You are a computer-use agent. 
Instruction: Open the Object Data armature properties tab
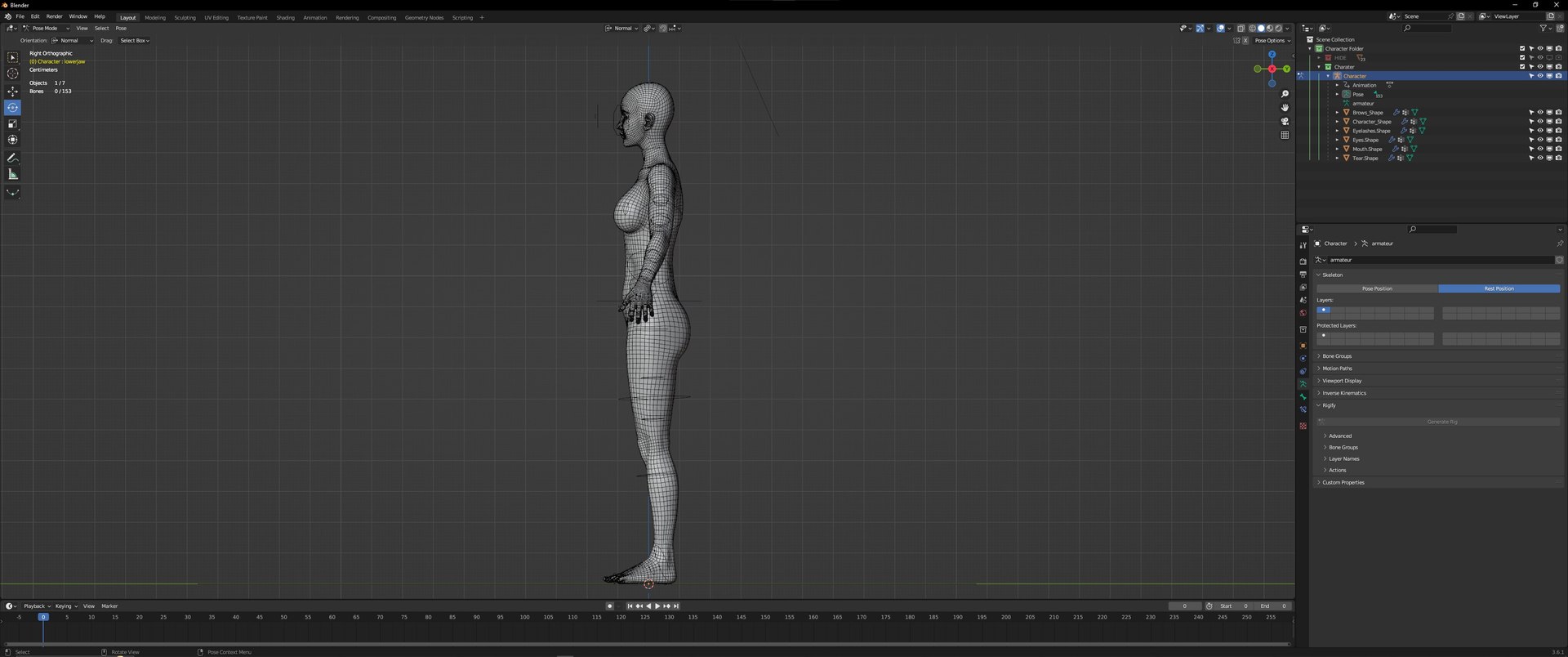[x=1303, y=384]
